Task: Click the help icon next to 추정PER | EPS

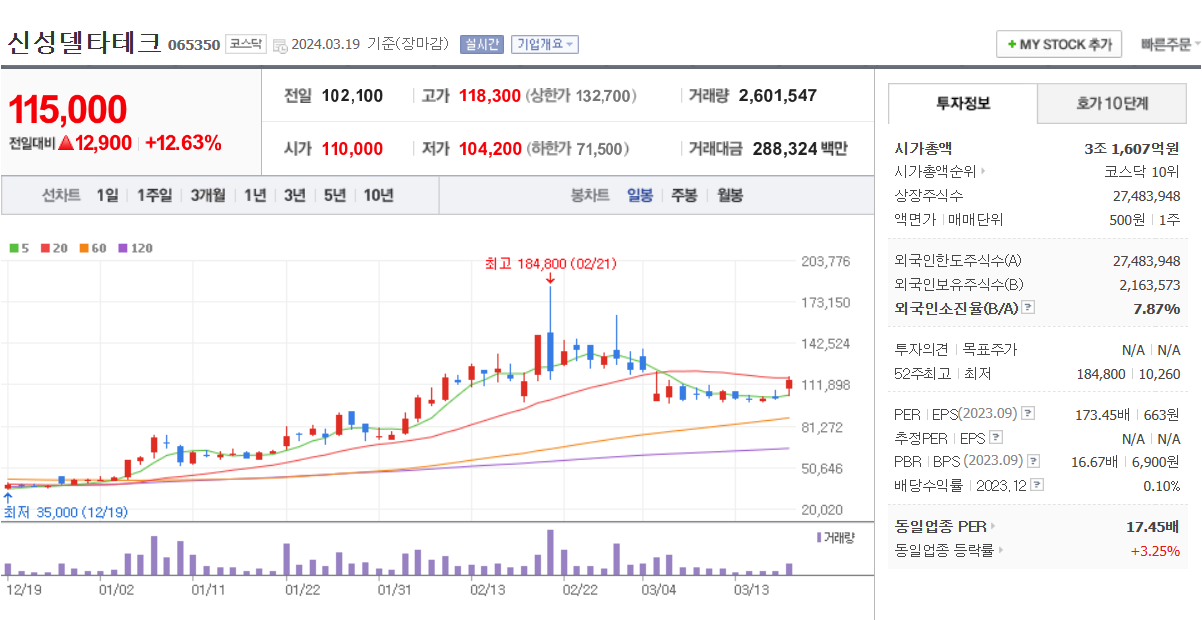Action: coord(995,438)
